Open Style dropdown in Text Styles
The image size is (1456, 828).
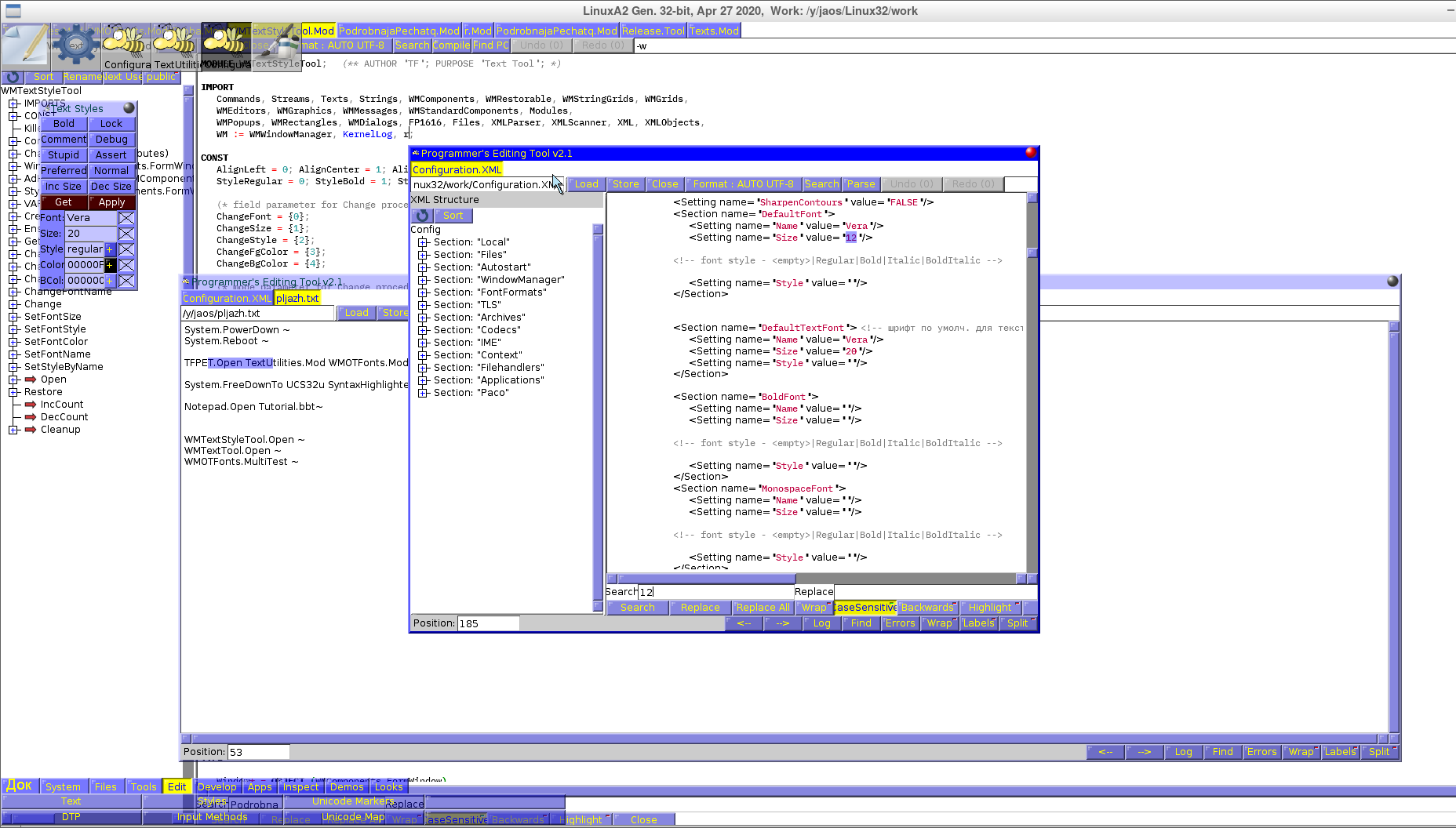(x=110, y=249)
